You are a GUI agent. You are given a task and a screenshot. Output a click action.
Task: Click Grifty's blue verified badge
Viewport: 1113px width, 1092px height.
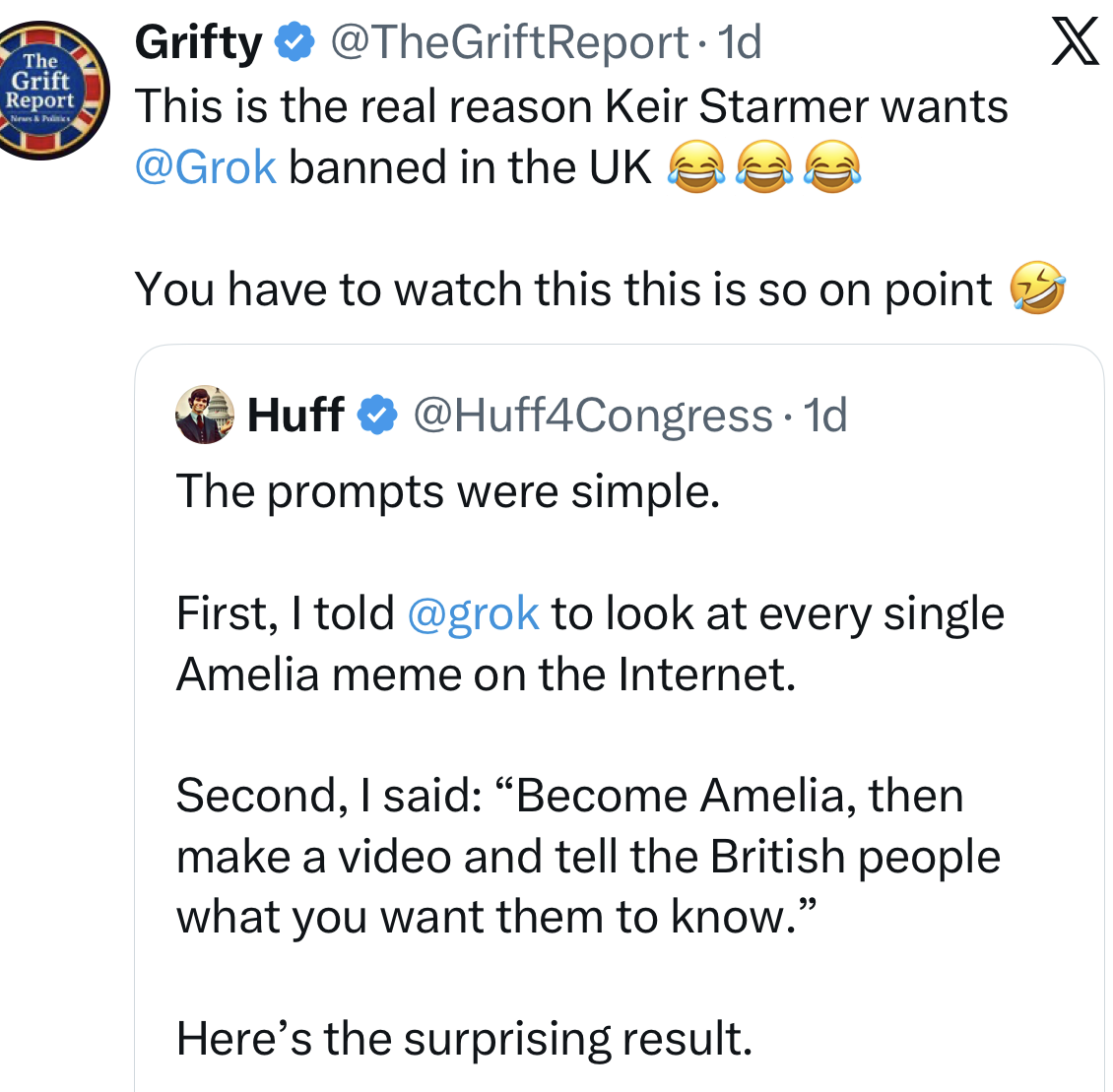[294, 42]
